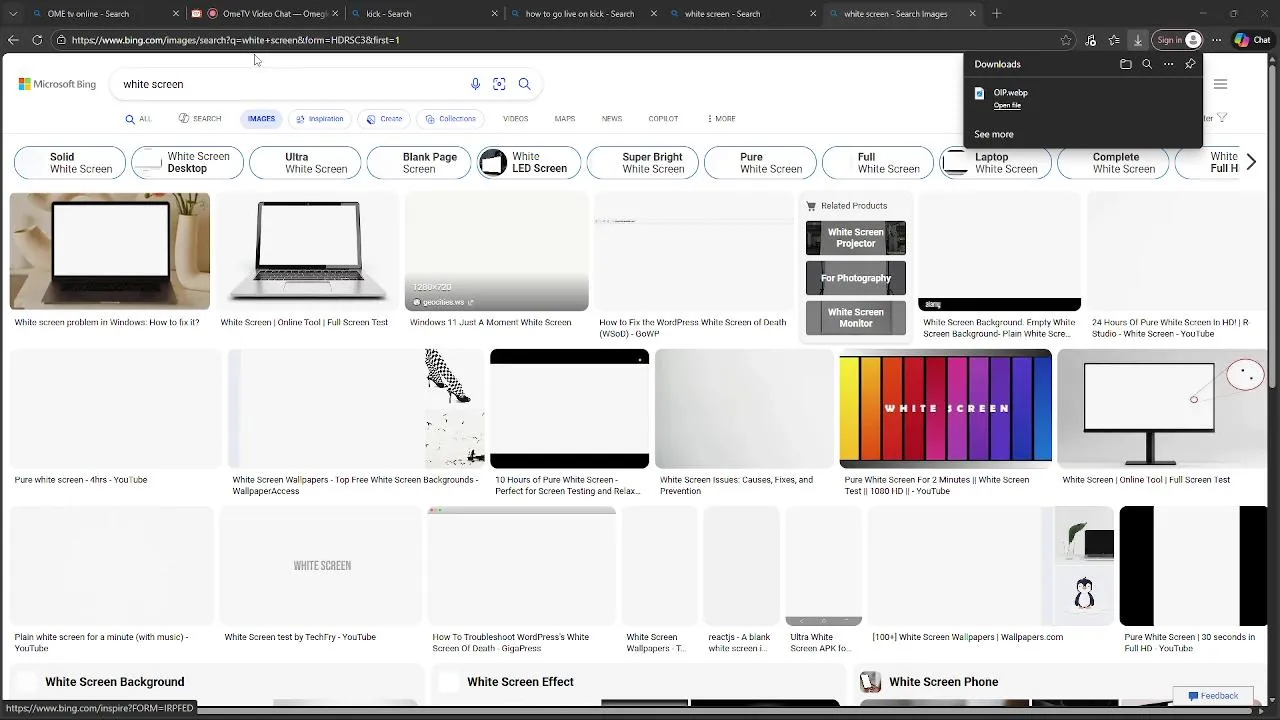Click the Sign in profile button

1178,40
